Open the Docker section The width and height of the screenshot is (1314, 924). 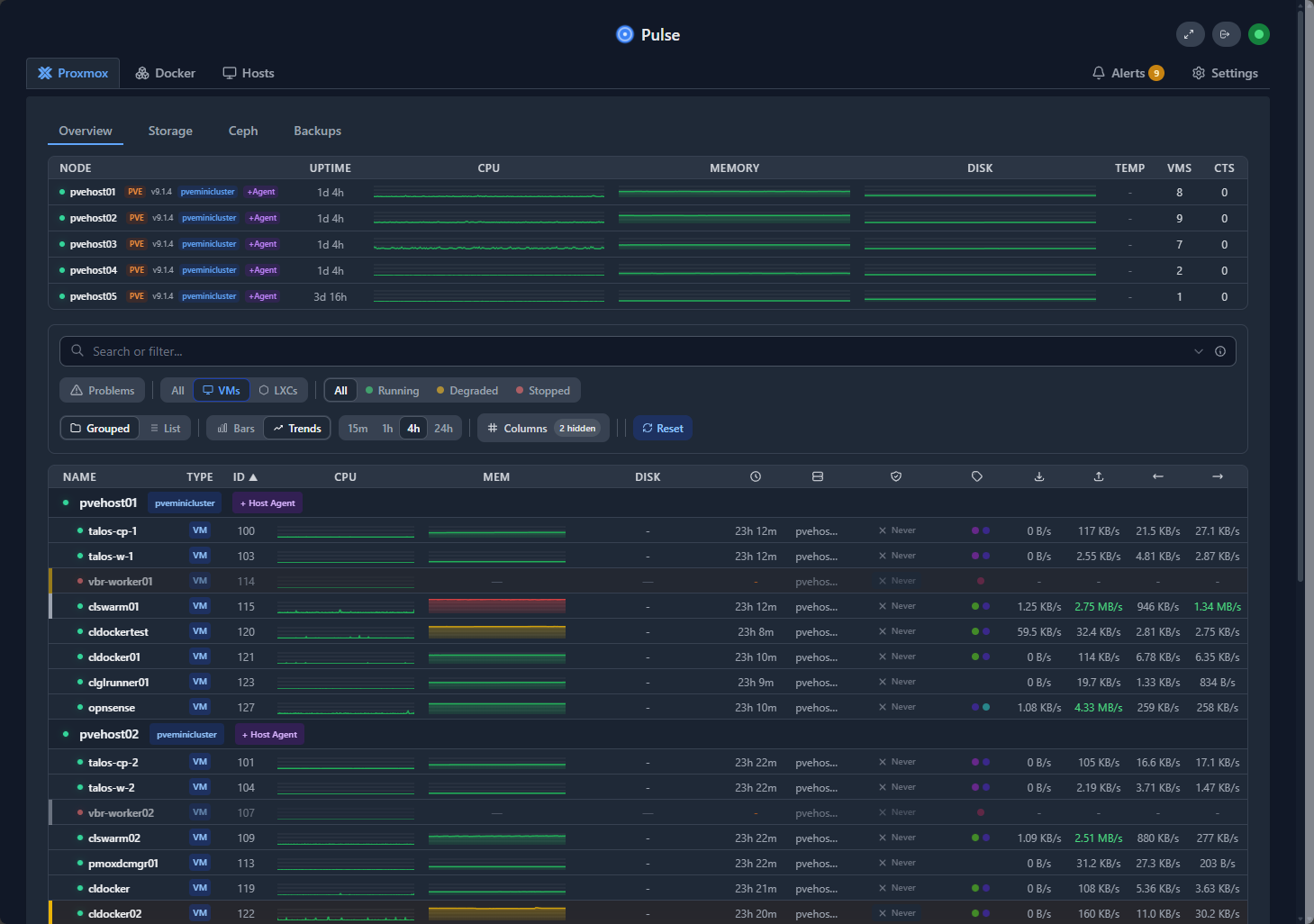[165, 73]
